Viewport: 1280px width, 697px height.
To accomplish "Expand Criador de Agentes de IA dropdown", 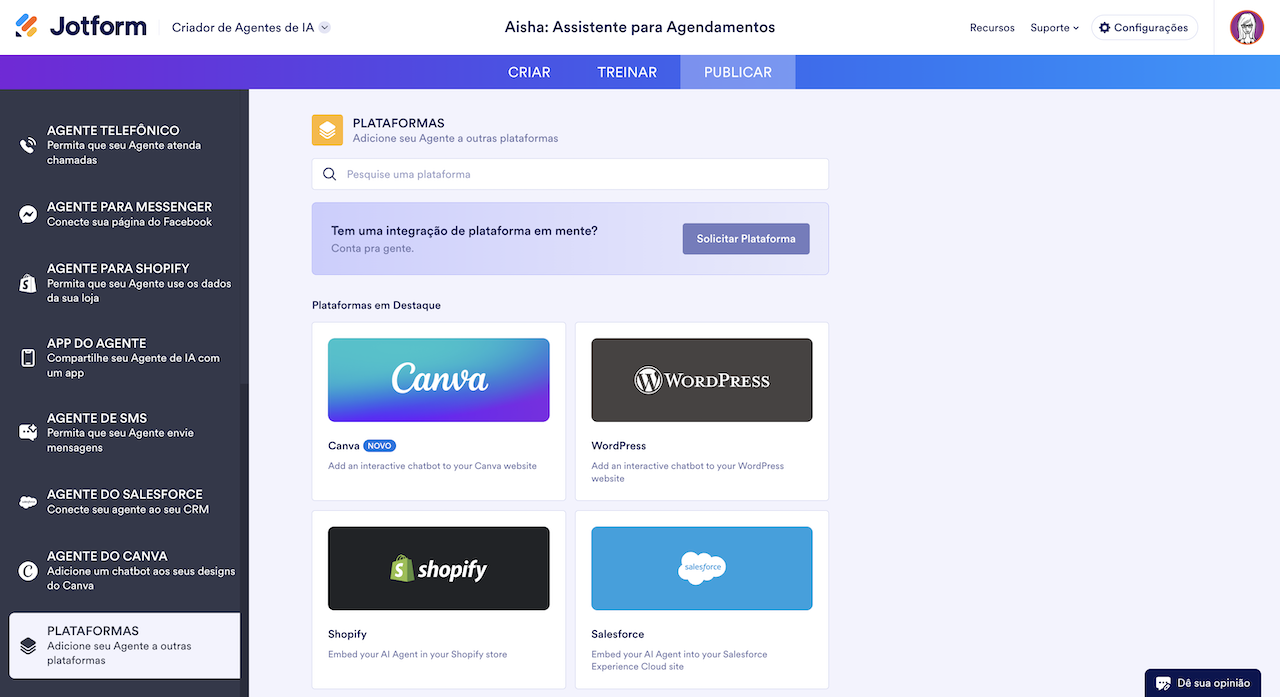I will pos(251,27).
